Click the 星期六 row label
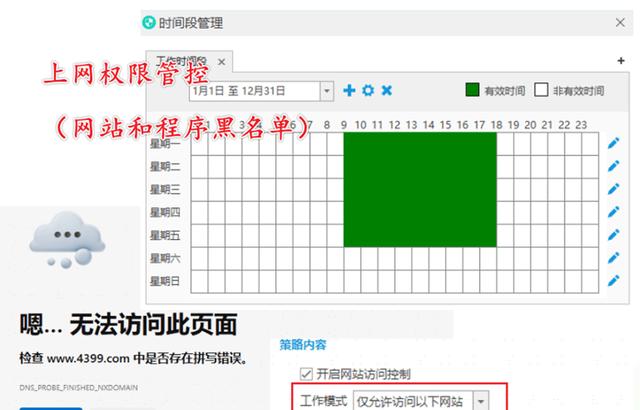 pos(165,258)
